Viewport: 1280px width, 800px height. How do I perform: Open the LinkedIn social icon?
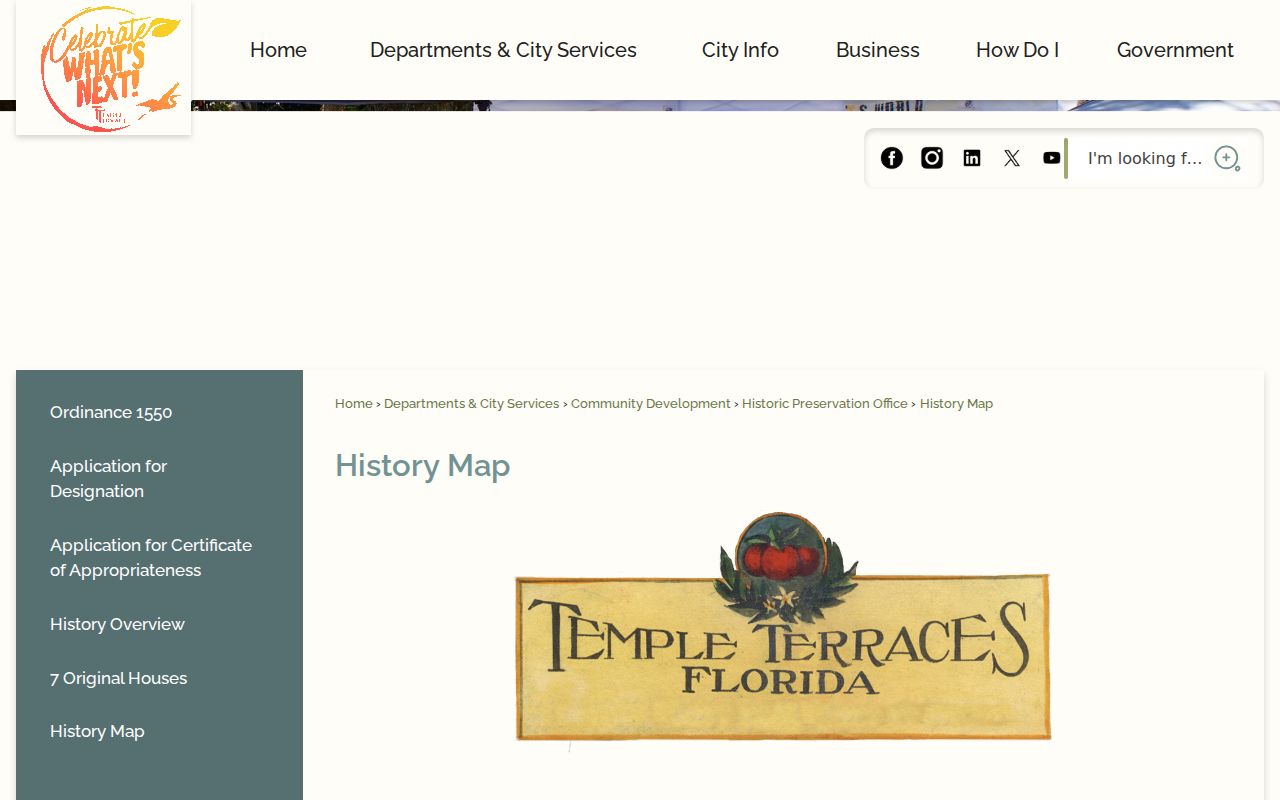click(972, 158)
